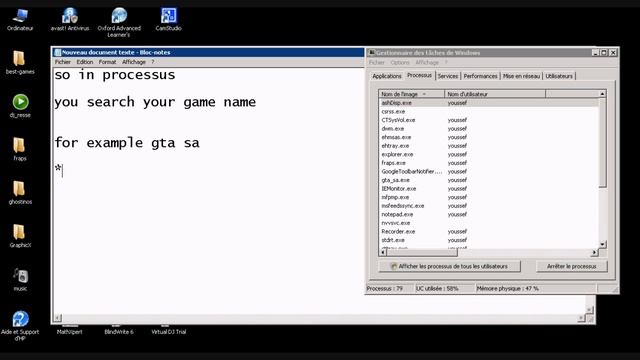Select the notepad.exe process
Image resolution: width=640 pixels, height=360 pixels.
(x=489, y=214)
